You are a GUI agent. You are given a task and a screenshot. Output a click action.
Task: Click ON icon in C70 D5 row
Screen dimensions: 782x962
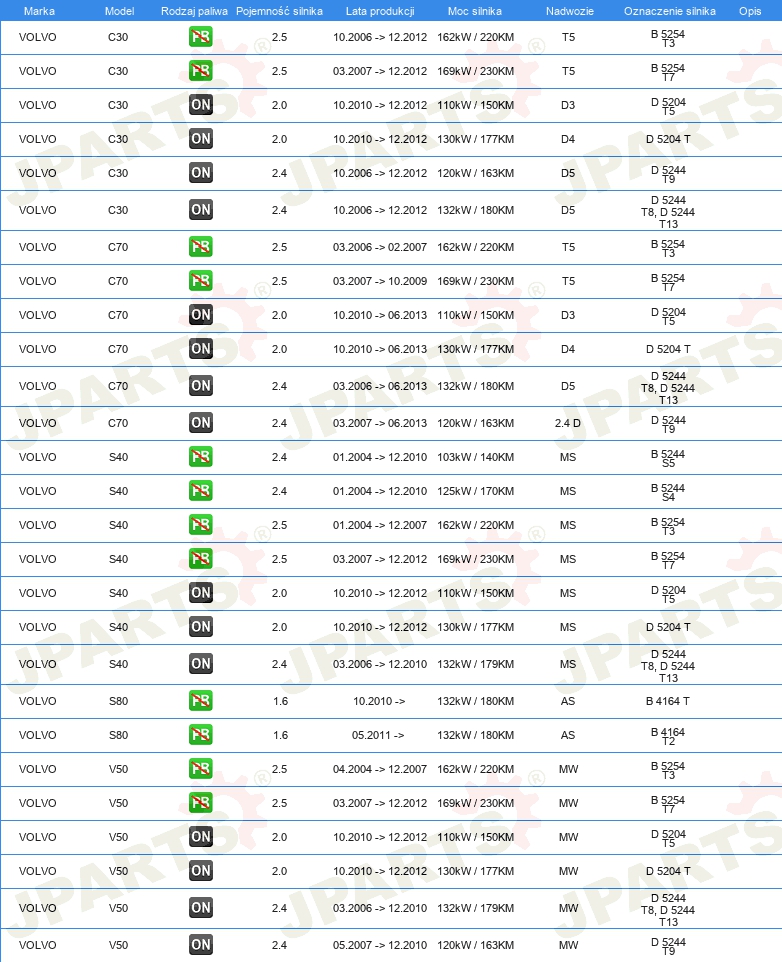pos(201,386)
